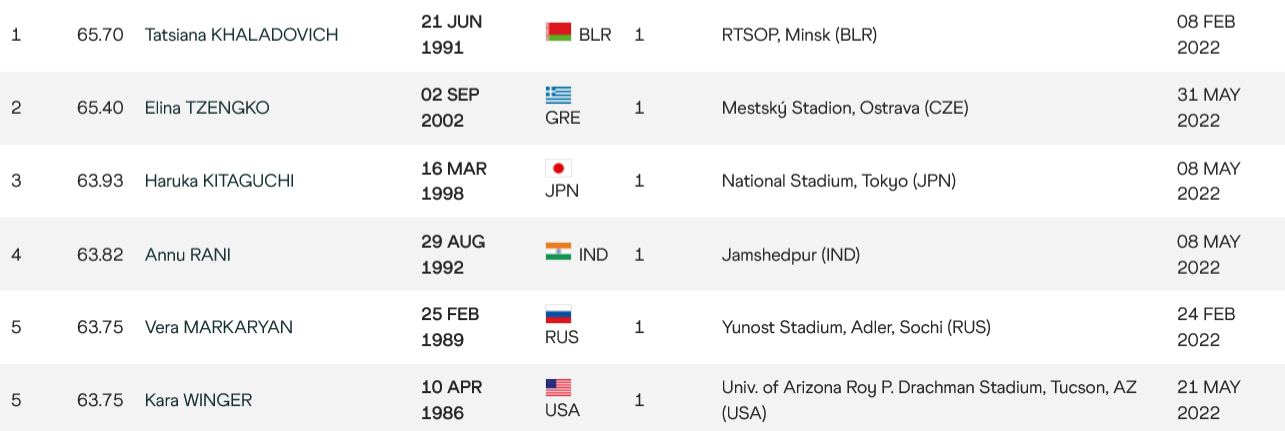The image size is (1285, 431).
Task: Click National Stadium, Tokyo venue text
Action: [x=838, y=181]
